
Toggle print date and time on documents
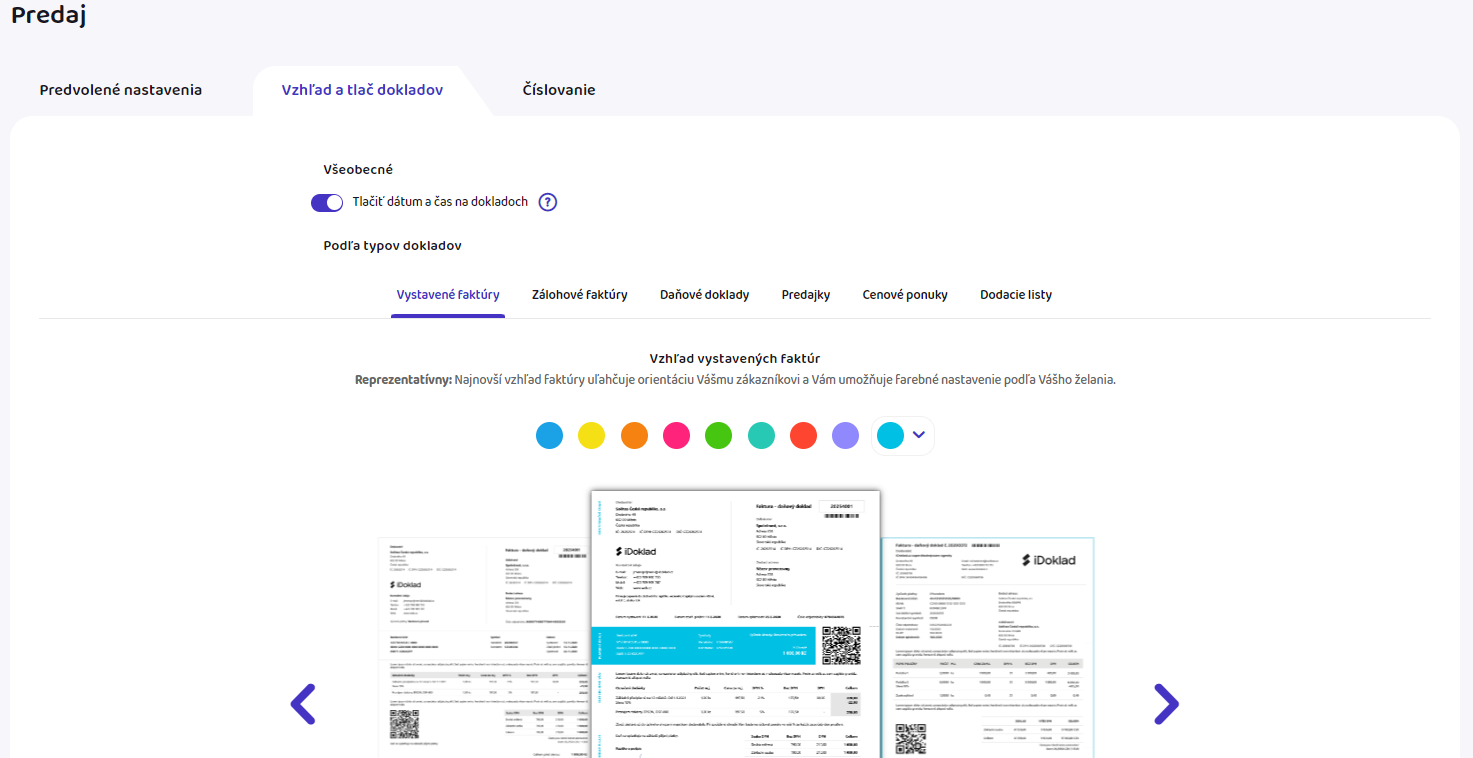[327, 203]
